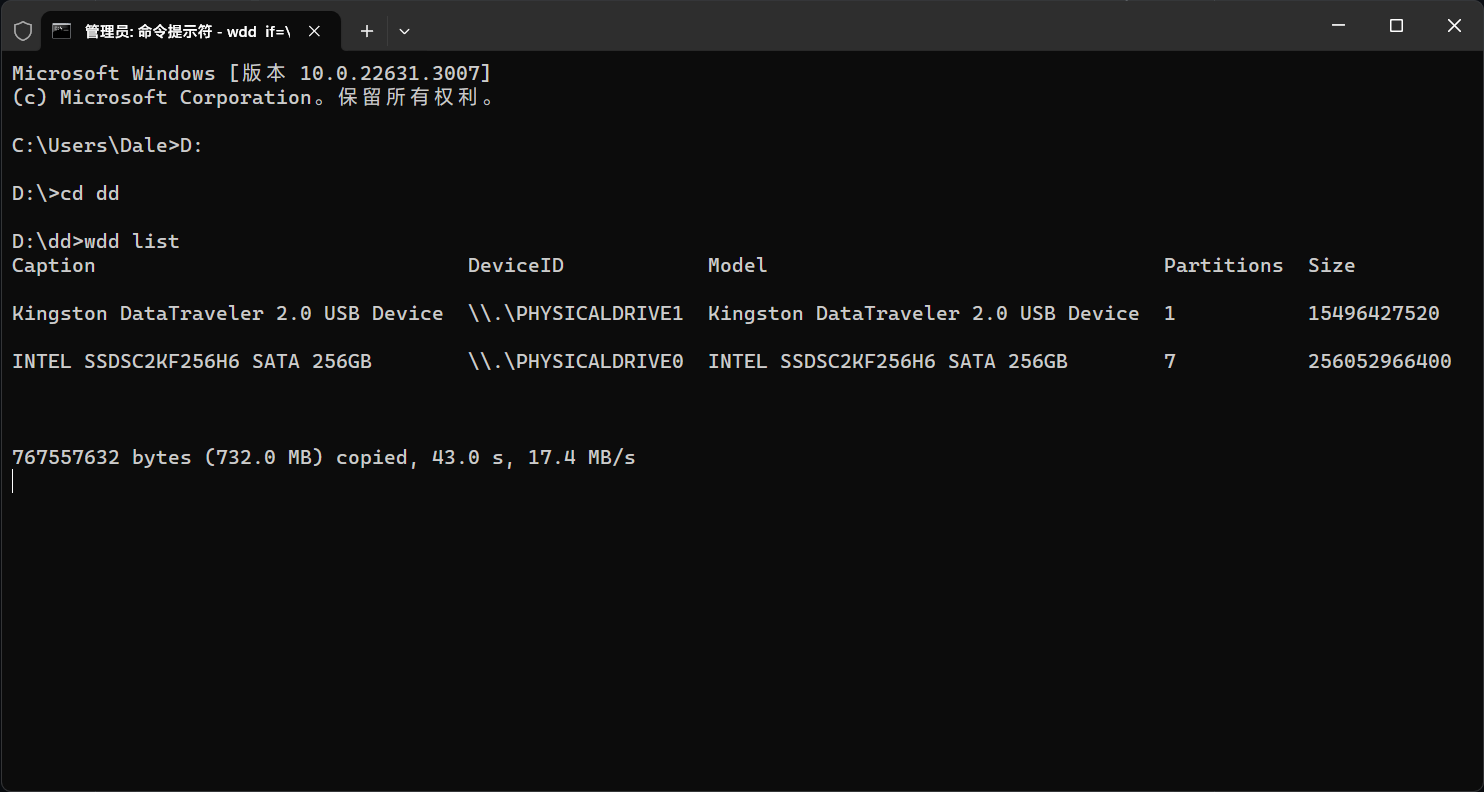Click the DeviceID column header
The height and width of the screenshot is (792, 1484).
(x=516, y=265)
